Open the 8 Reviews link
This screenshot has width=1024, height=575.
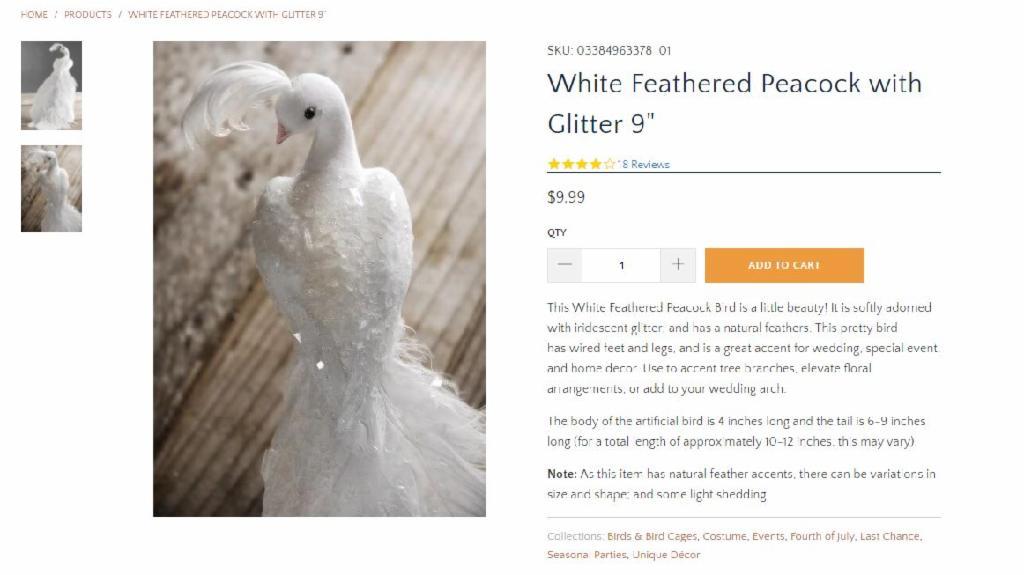645,164
